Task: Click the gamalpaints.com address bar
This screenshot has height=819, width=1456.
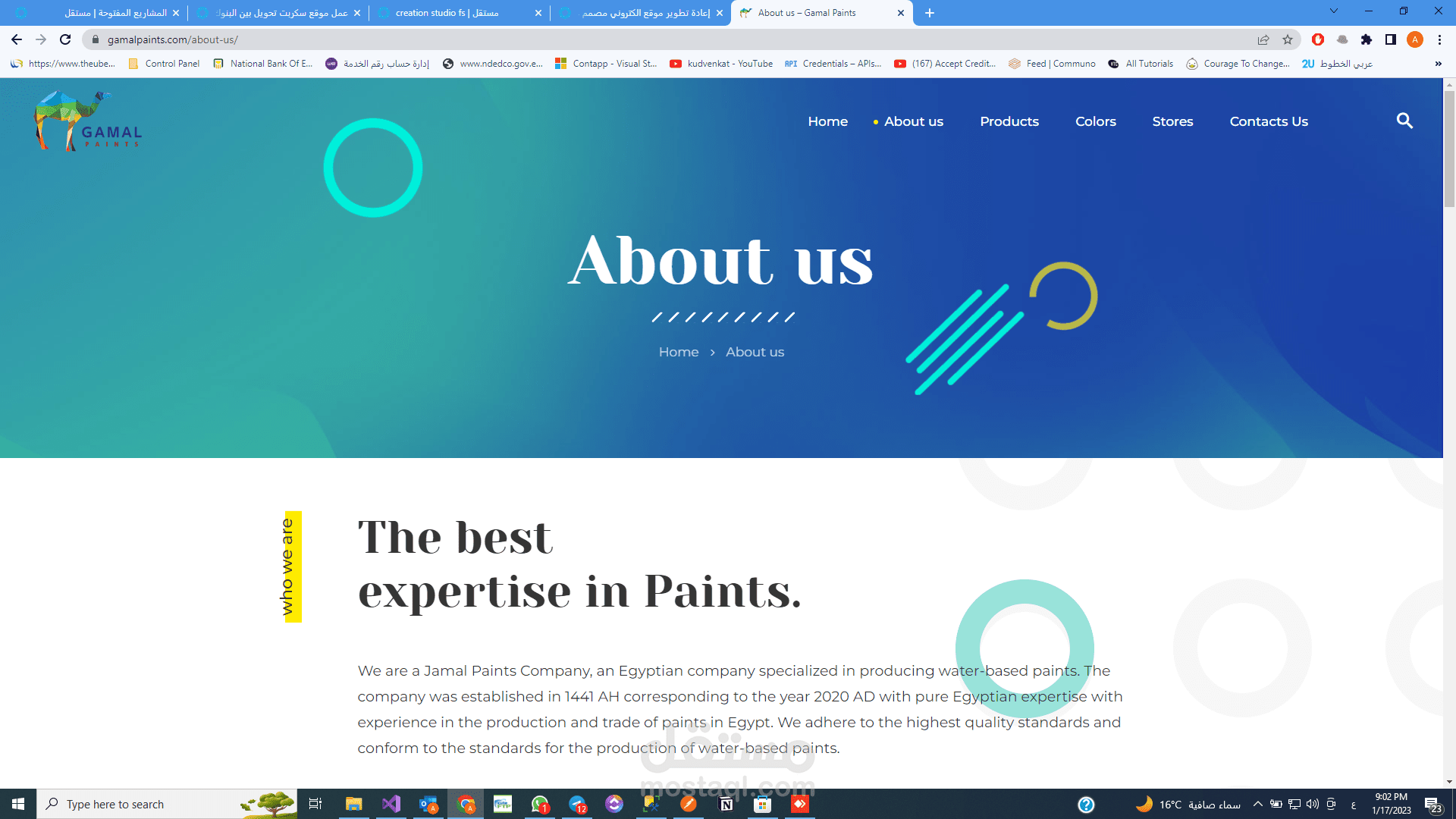Action: (x=667, y=39)
